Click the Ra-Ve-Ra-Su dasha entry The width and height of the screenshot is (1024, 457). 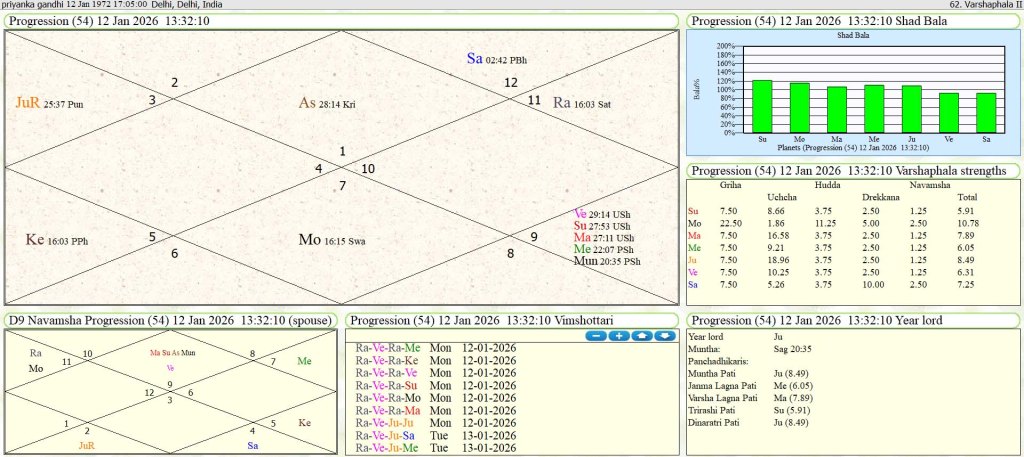tap(389, 385)
